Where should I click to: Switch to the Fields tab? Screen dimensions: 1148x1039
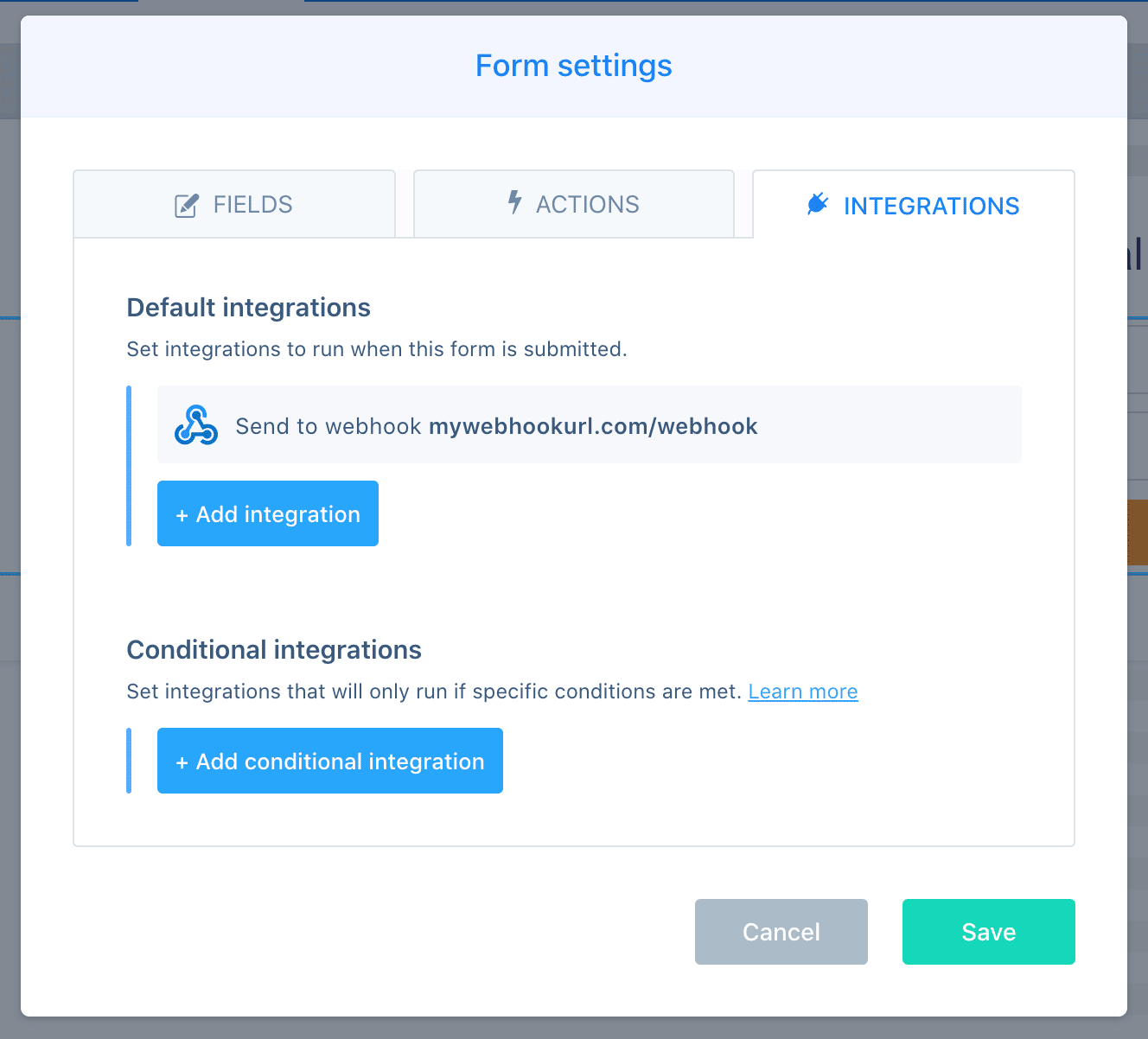coord(234,204)
